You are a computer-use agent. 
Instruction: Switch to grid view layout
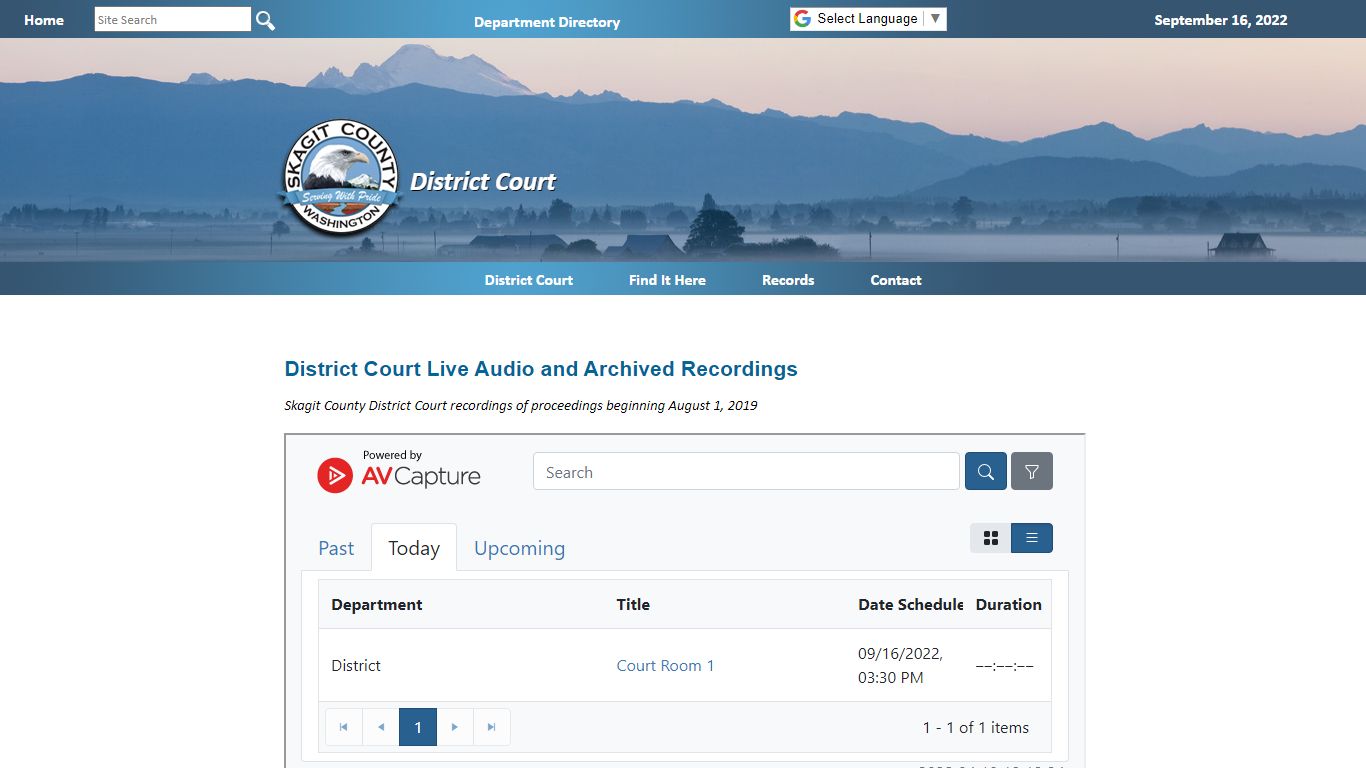point(991,538)
